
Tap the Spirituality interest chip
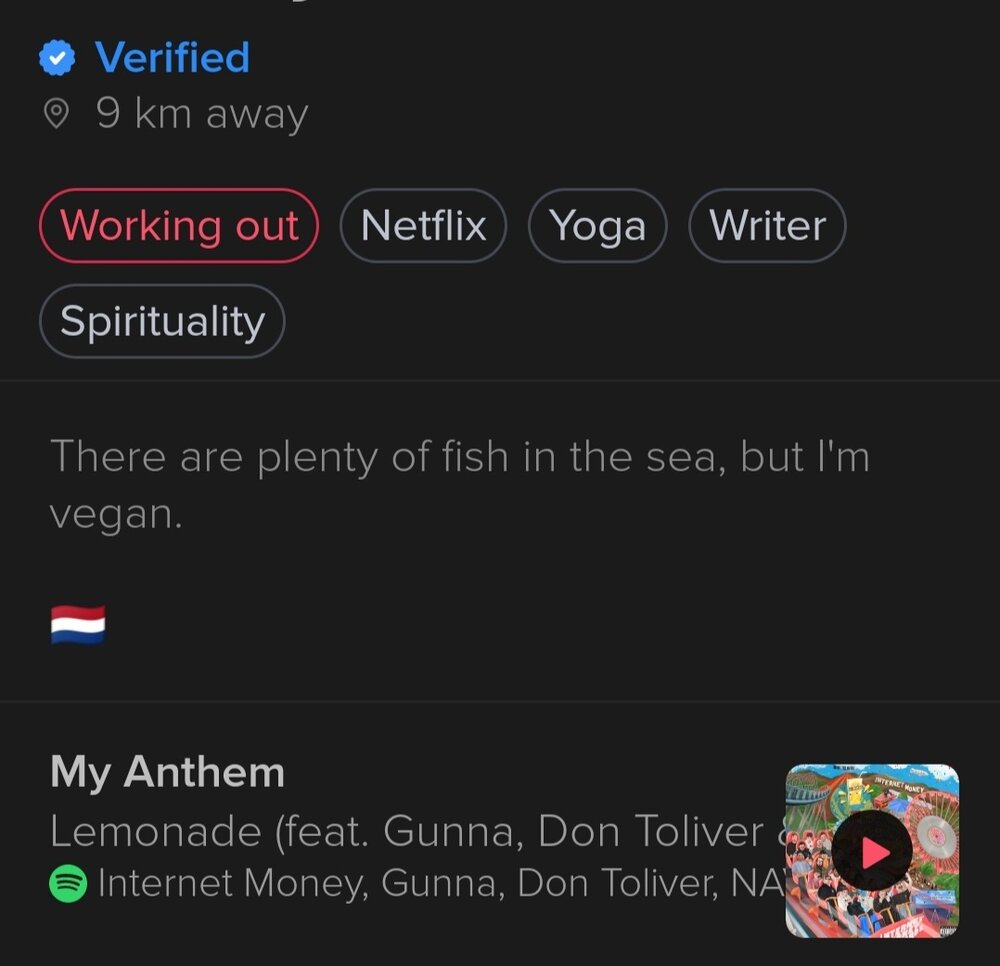click(x=162, y=321)
